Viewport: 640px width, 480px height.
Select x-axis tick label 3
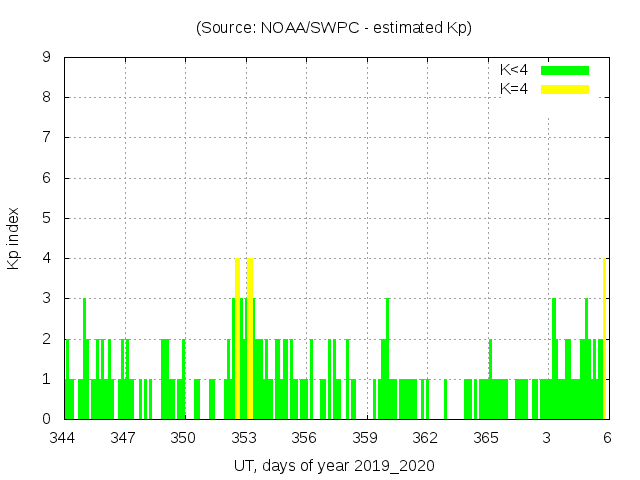coord(546,438)
